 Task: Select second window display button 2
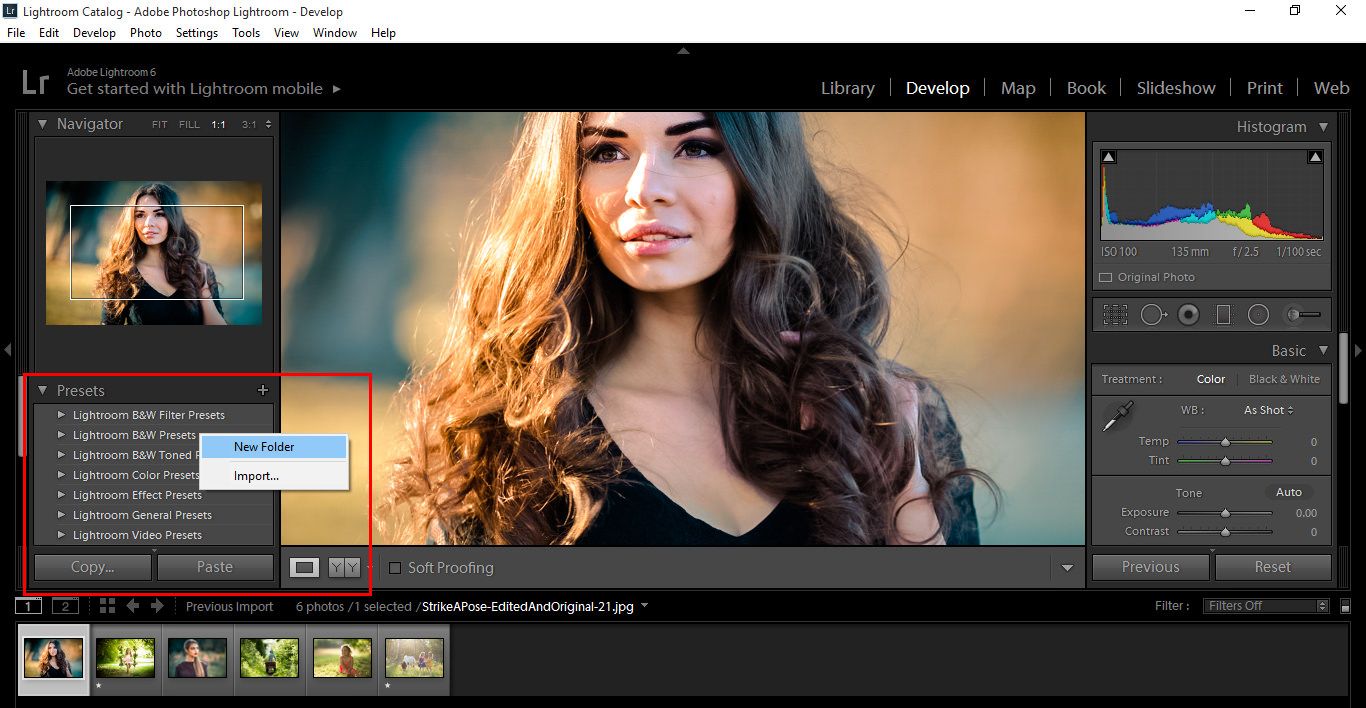(65, 606)
